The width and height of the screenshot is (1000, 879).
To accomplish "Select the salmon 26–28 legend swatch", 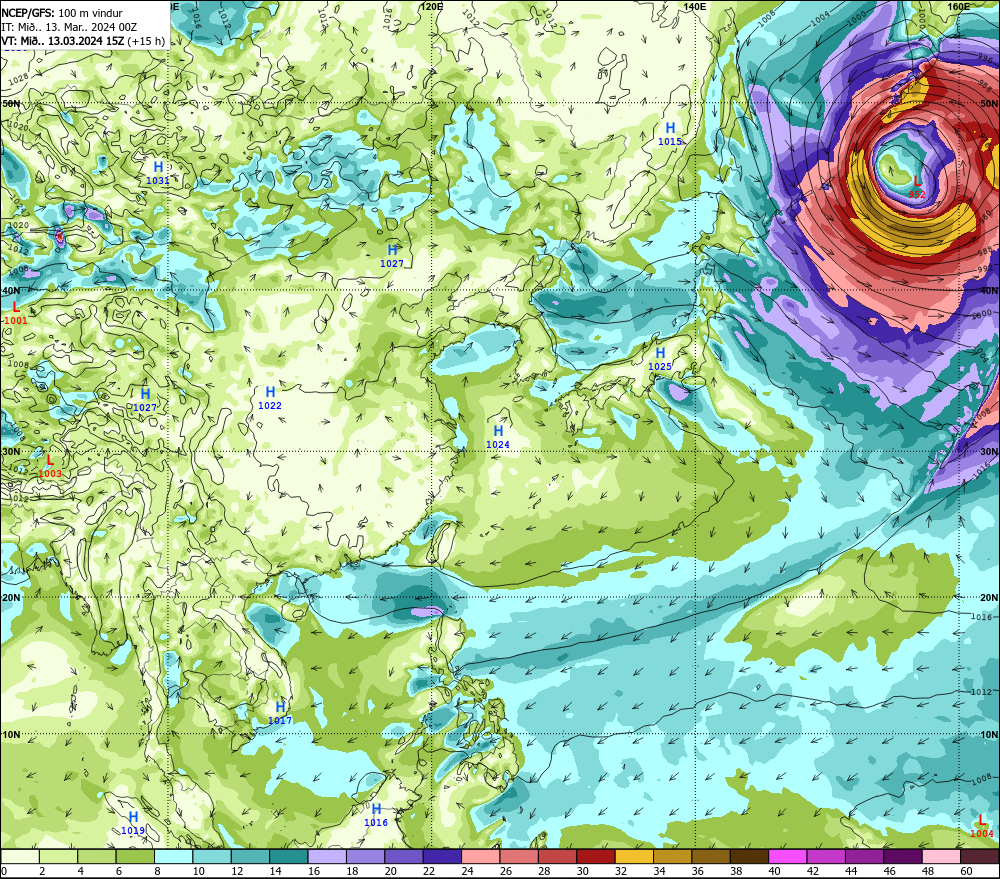I will [519, 856].
